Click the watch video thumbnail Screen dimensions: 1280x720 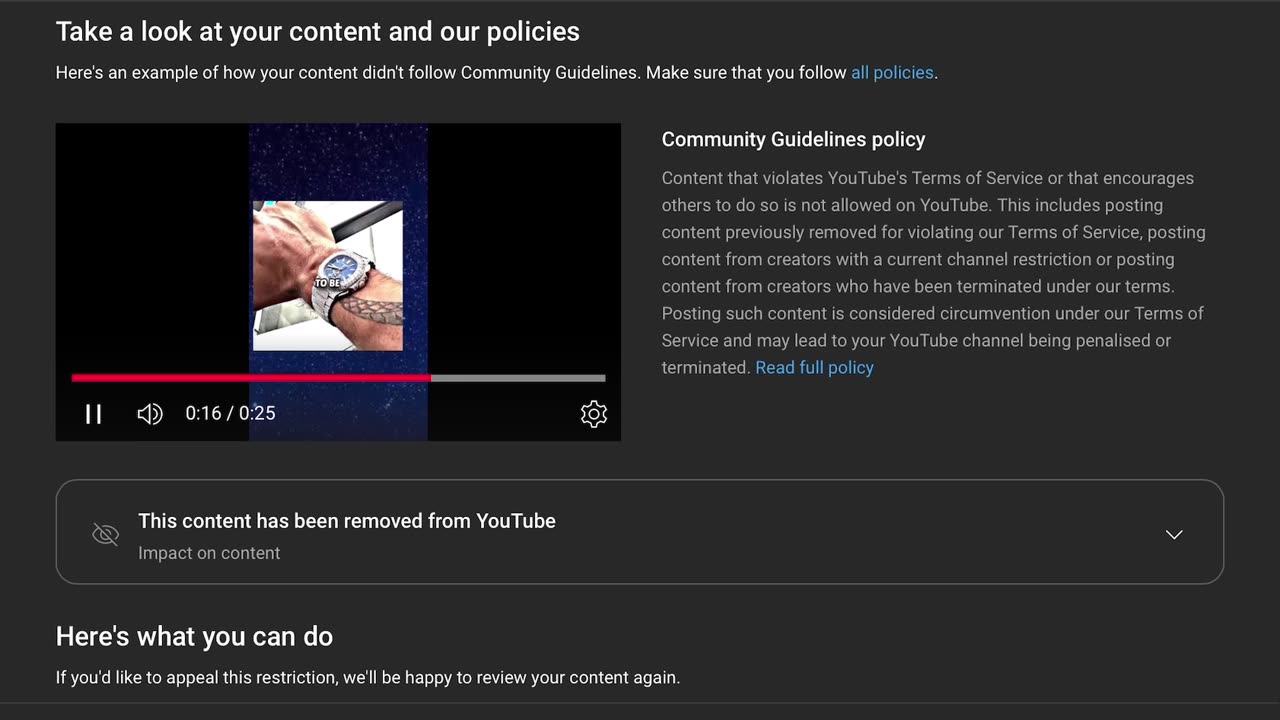point(328,276)
